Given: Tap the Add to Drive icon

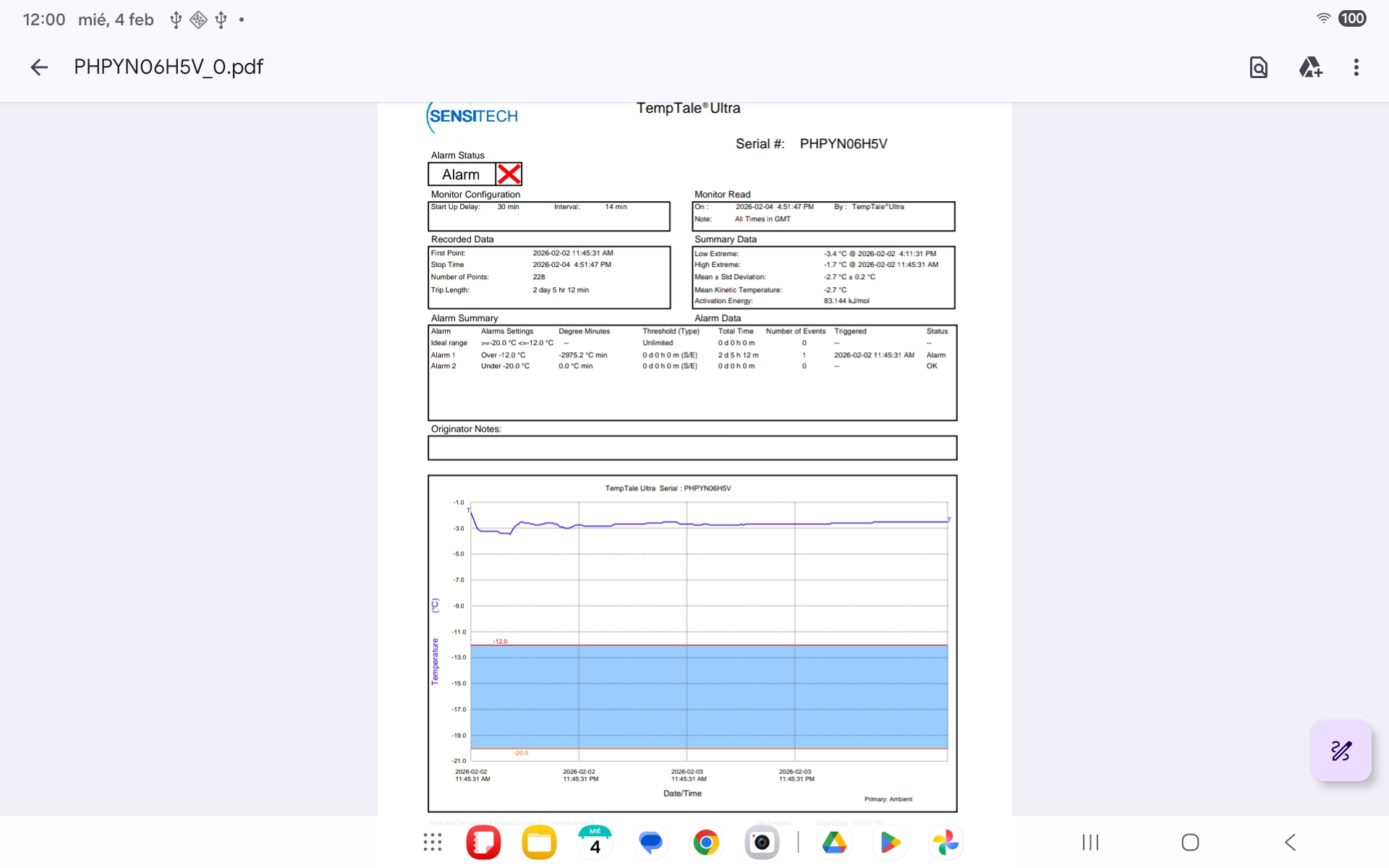Looking at the screenshot, I should click(x=1310, y=67).
